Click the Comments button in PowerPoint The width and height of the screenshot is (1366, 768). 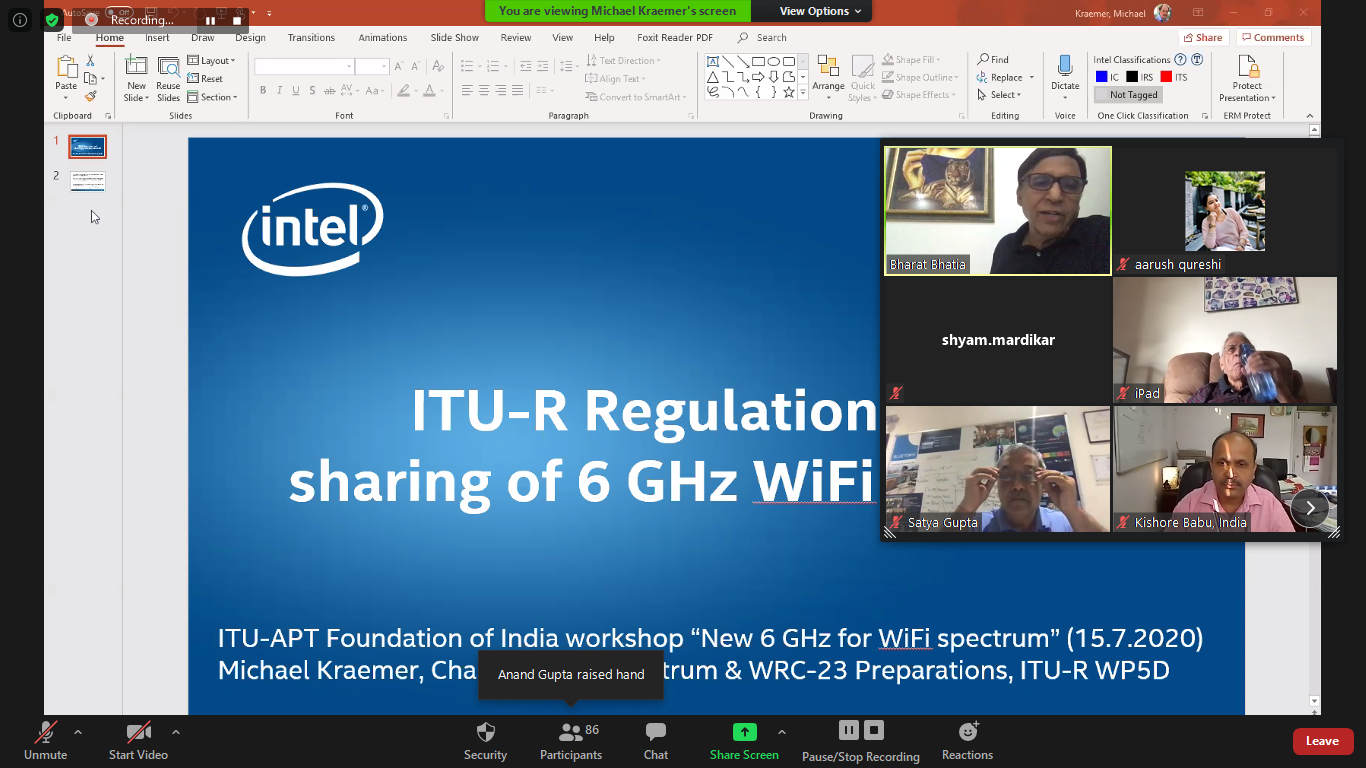click(x=1273, y=38)
